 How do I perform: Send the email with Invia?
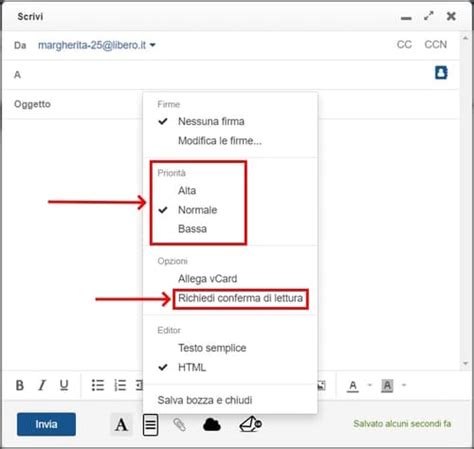(46, 424)
